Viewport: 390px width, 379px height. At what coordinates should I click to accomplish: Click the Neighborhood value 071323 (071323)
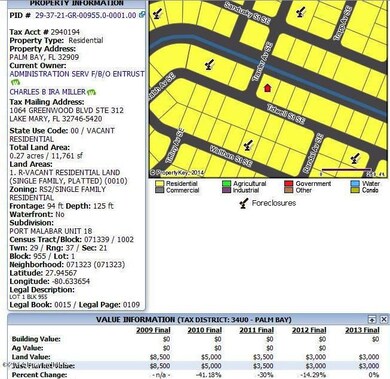coord(96,265)
